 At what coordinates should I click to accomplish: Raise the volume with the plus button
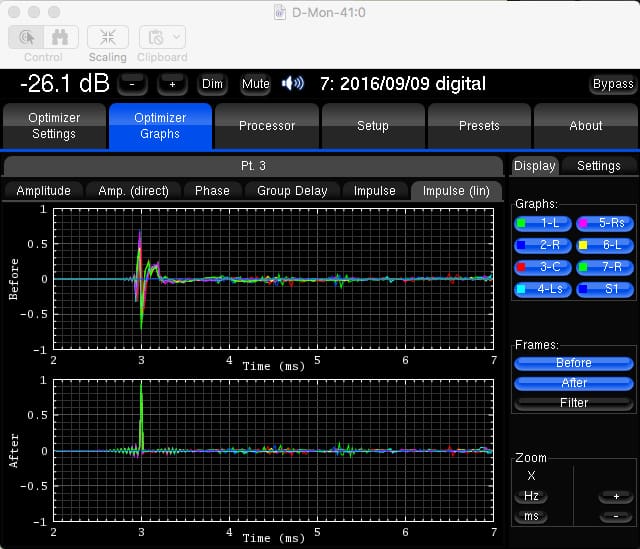pos(172,84)
